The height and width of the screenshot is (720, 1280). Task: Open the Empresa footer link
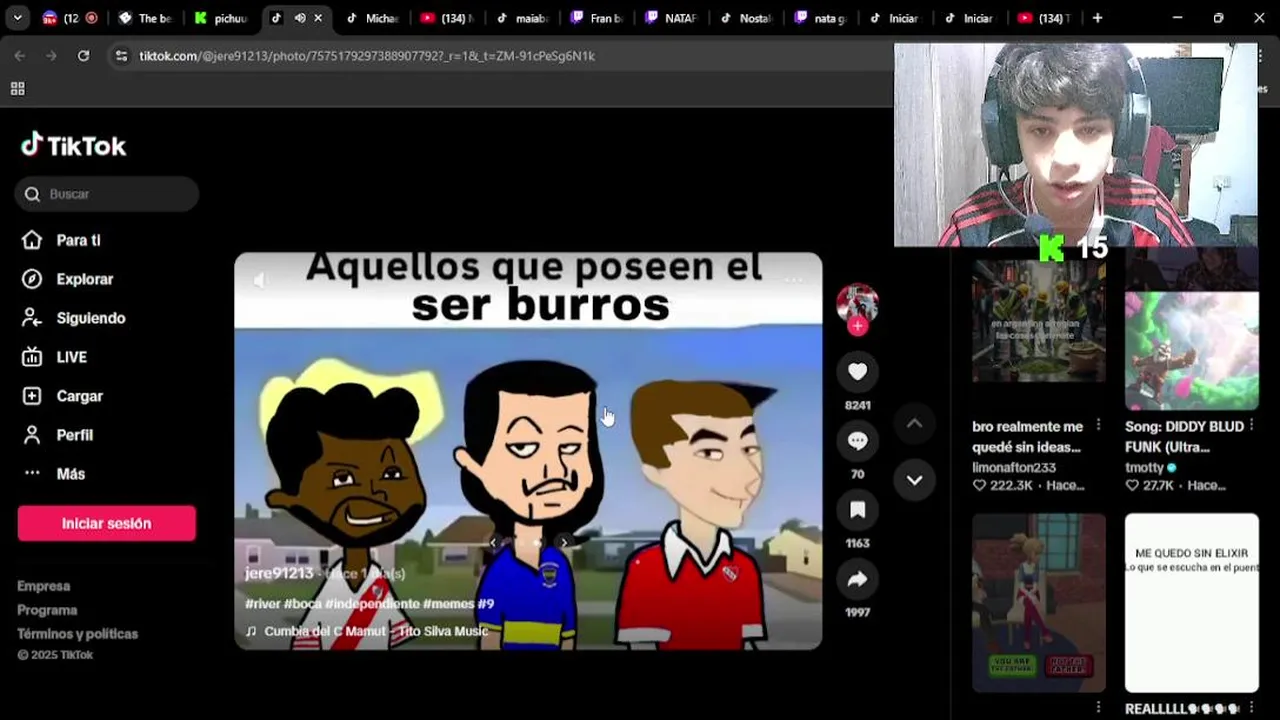tap(43, 586)
